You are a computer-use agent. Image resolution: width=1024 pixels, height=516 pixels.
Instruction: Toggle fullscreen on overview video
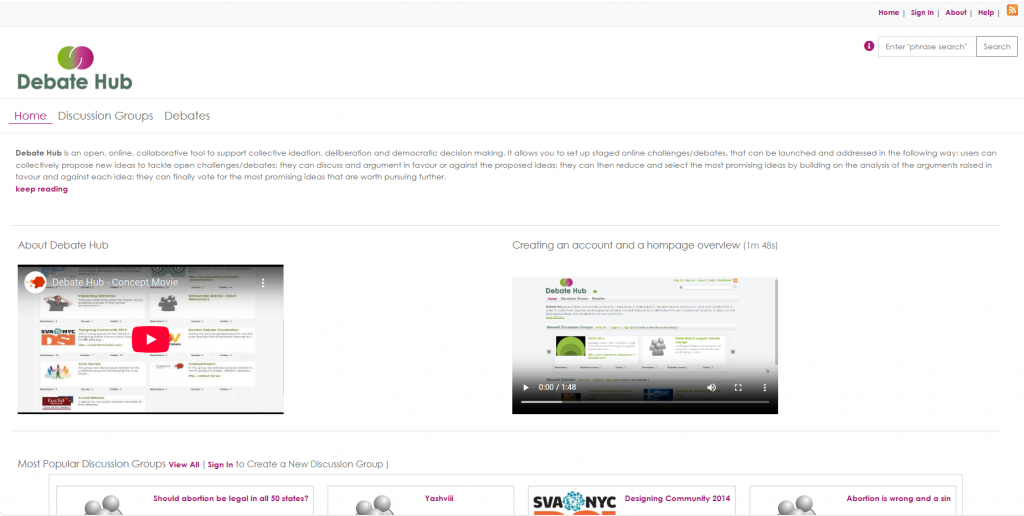coord(739,387)
